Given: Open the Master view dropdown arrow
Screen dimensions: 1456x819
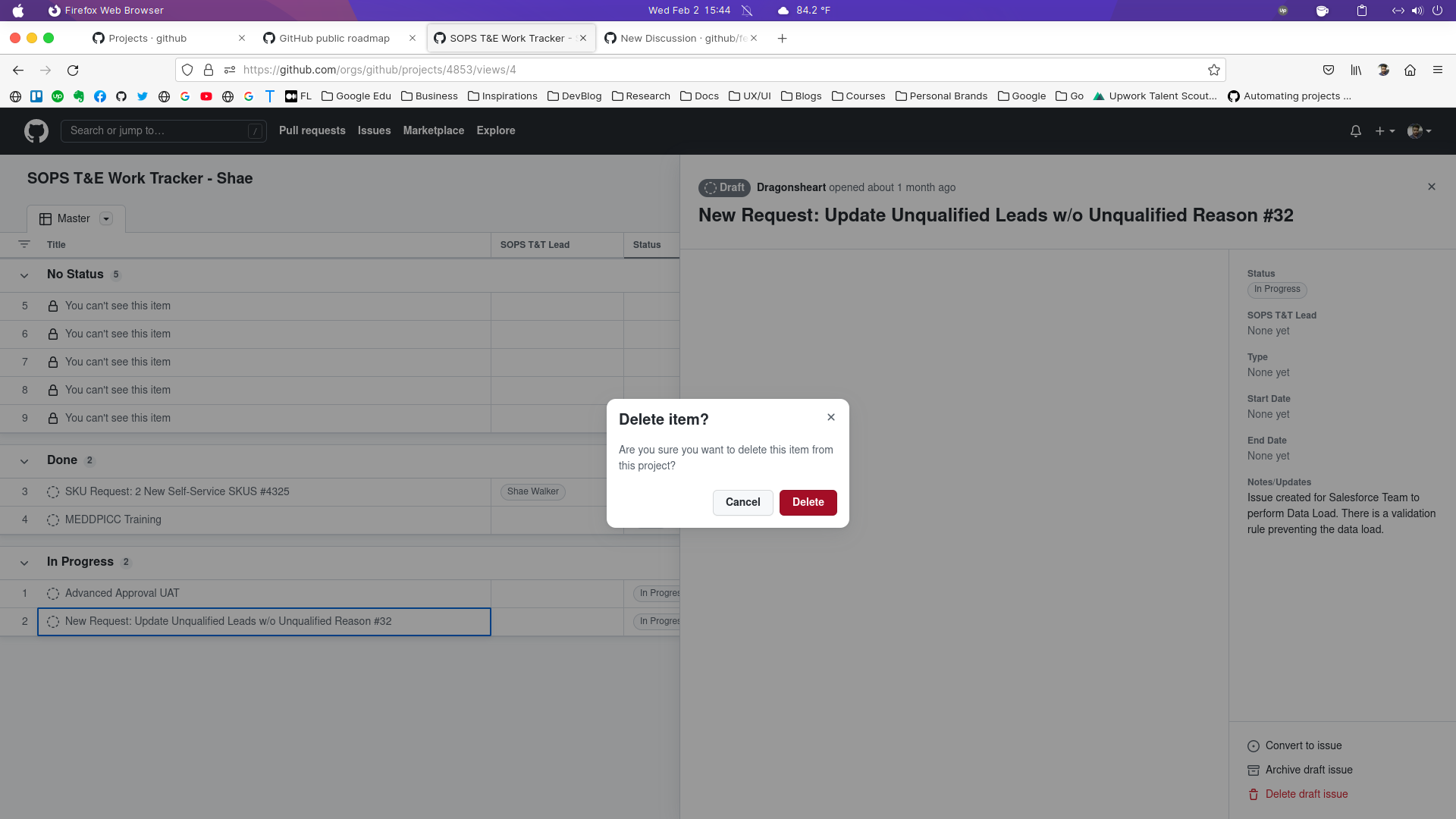Looking at the screenshot, I should [x=106, y=219].
